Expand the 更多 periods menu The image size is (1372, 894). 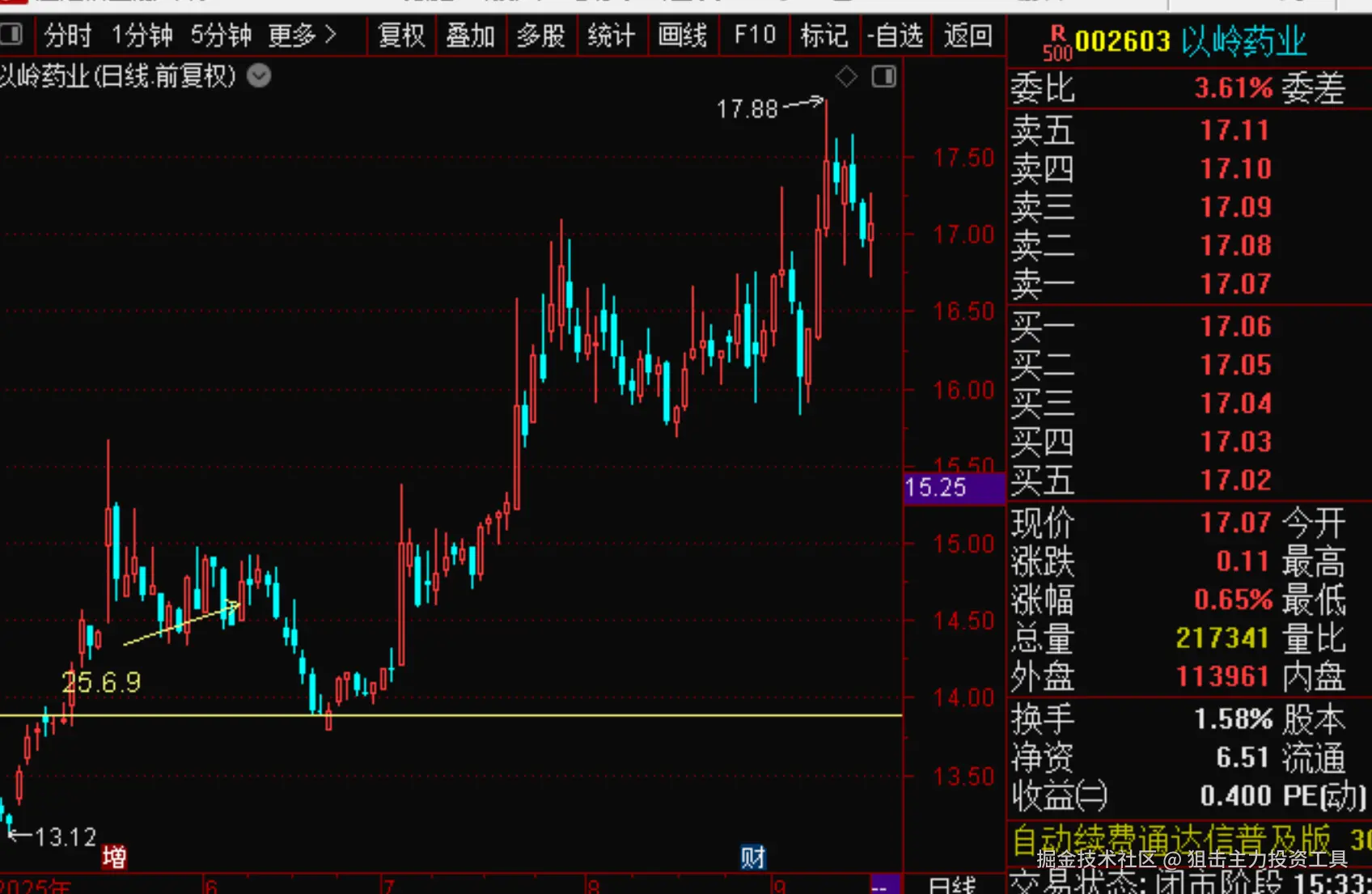click(x=302, y=36)
